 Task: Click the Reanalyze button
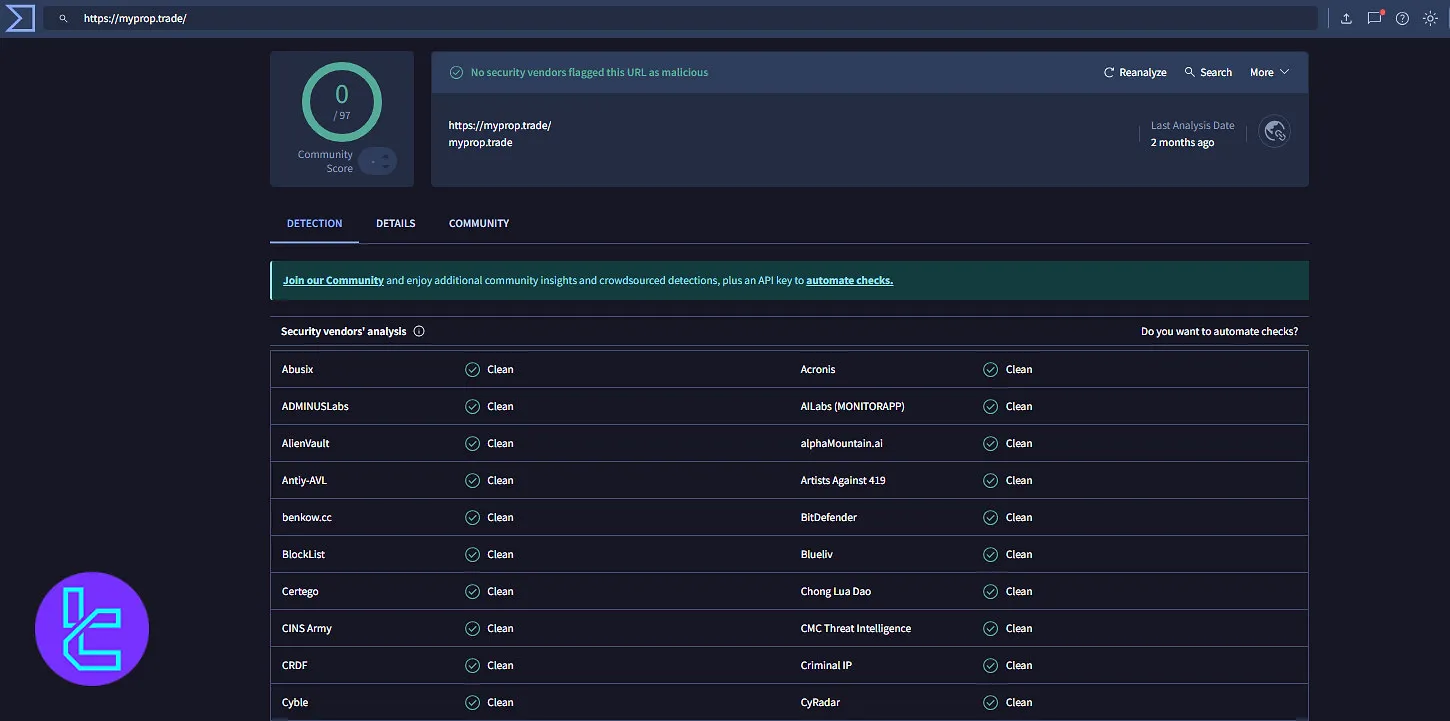coord(1135,71)
